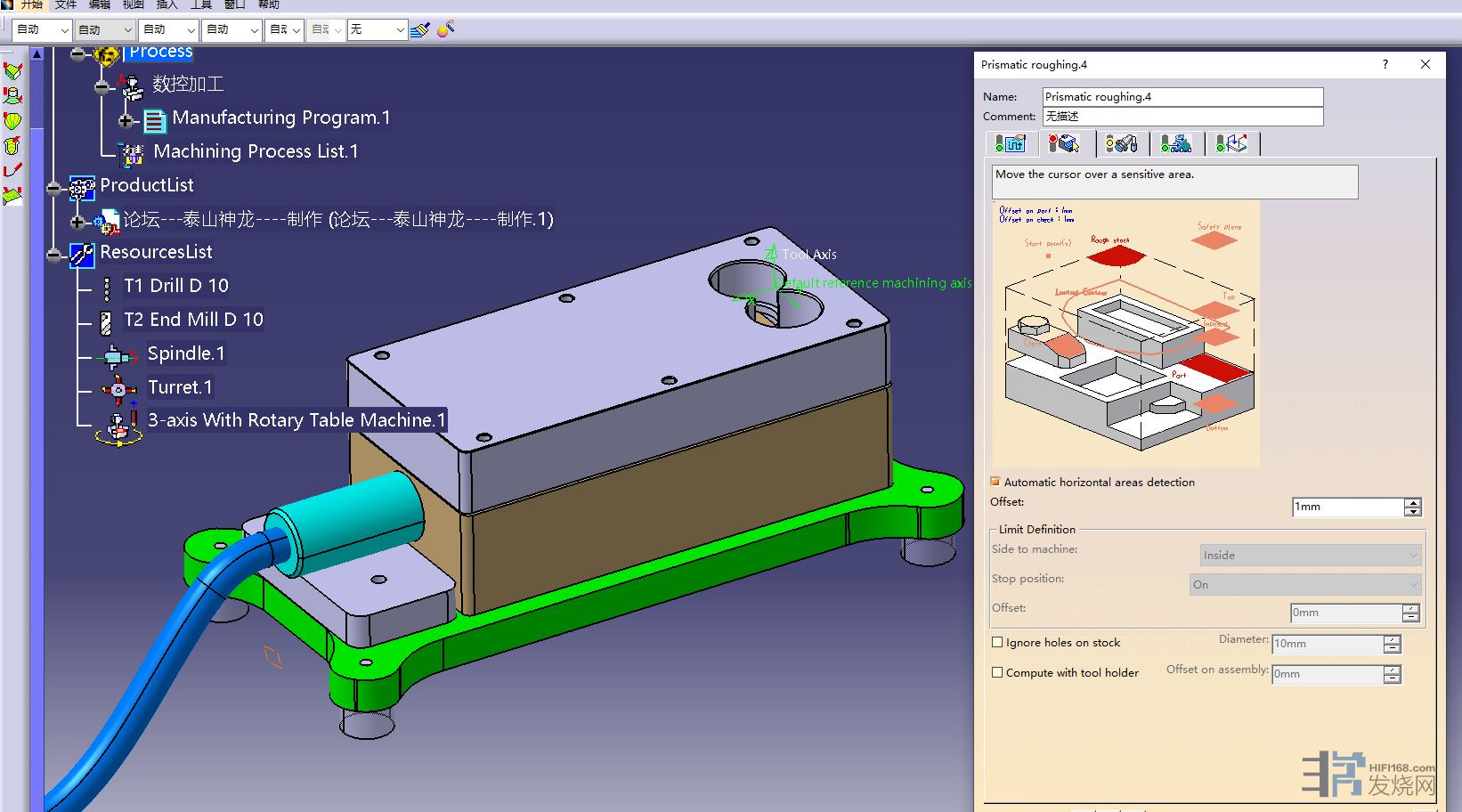Open the feeds and speeds tab
Viewport: 1462px width, 812px height.
click(x=1176, y=143)
